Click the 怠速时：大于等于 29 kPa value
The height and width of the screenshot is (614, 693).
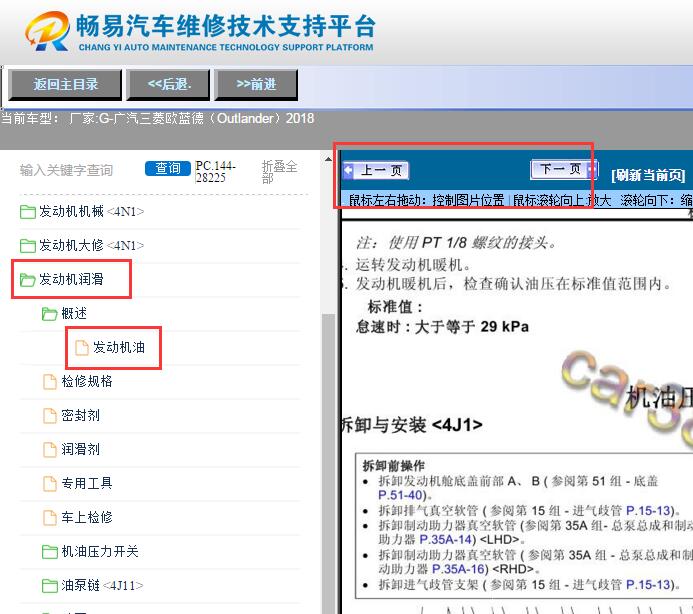(442, 327)
